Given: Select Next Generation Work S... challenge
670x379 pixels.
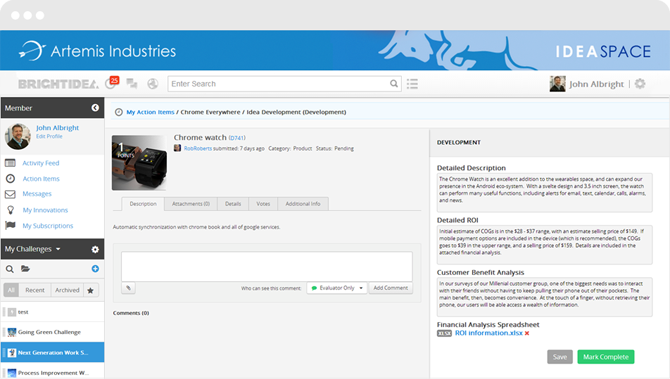Looking at the screenshot, I should coord(52,353).
